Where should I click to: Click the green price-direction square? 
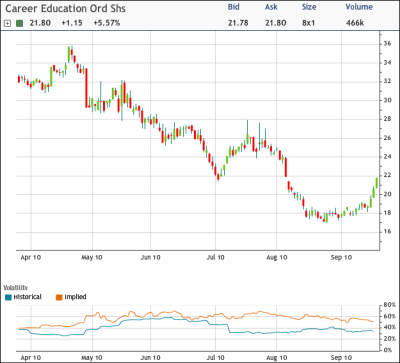pos(19,24)
